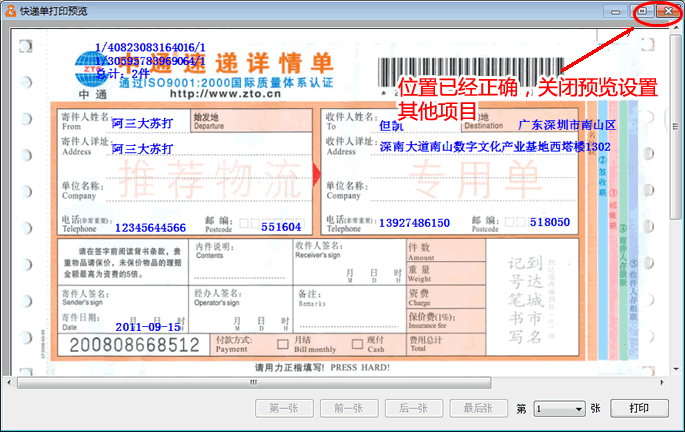The width and height of the screenshot is (685, 432).
Task: Click sender address 阿三大苏打 beside 寄件人详址
Action: 142,149
